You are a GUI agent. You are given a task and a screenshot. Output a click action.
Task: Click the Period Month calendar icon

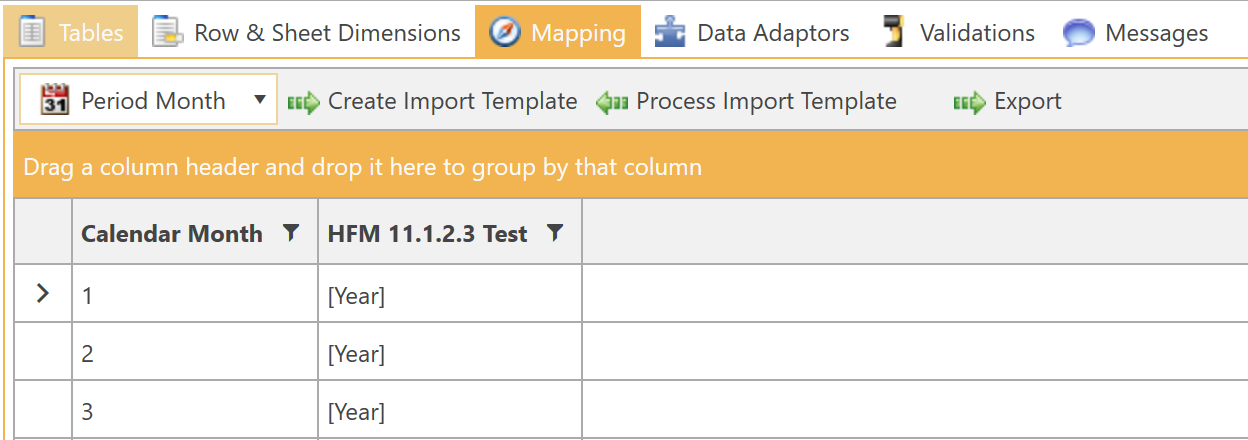point(54,101)
